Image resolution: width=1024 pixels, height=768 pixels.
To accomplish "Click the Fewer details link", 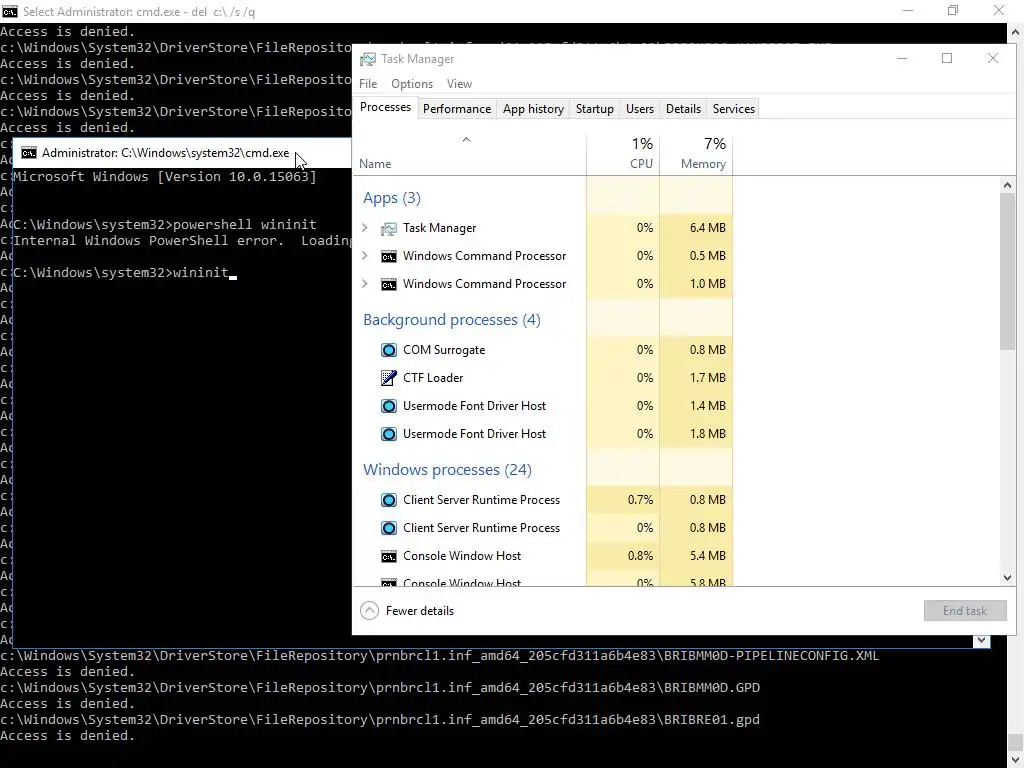I will (x=419, y=611).
